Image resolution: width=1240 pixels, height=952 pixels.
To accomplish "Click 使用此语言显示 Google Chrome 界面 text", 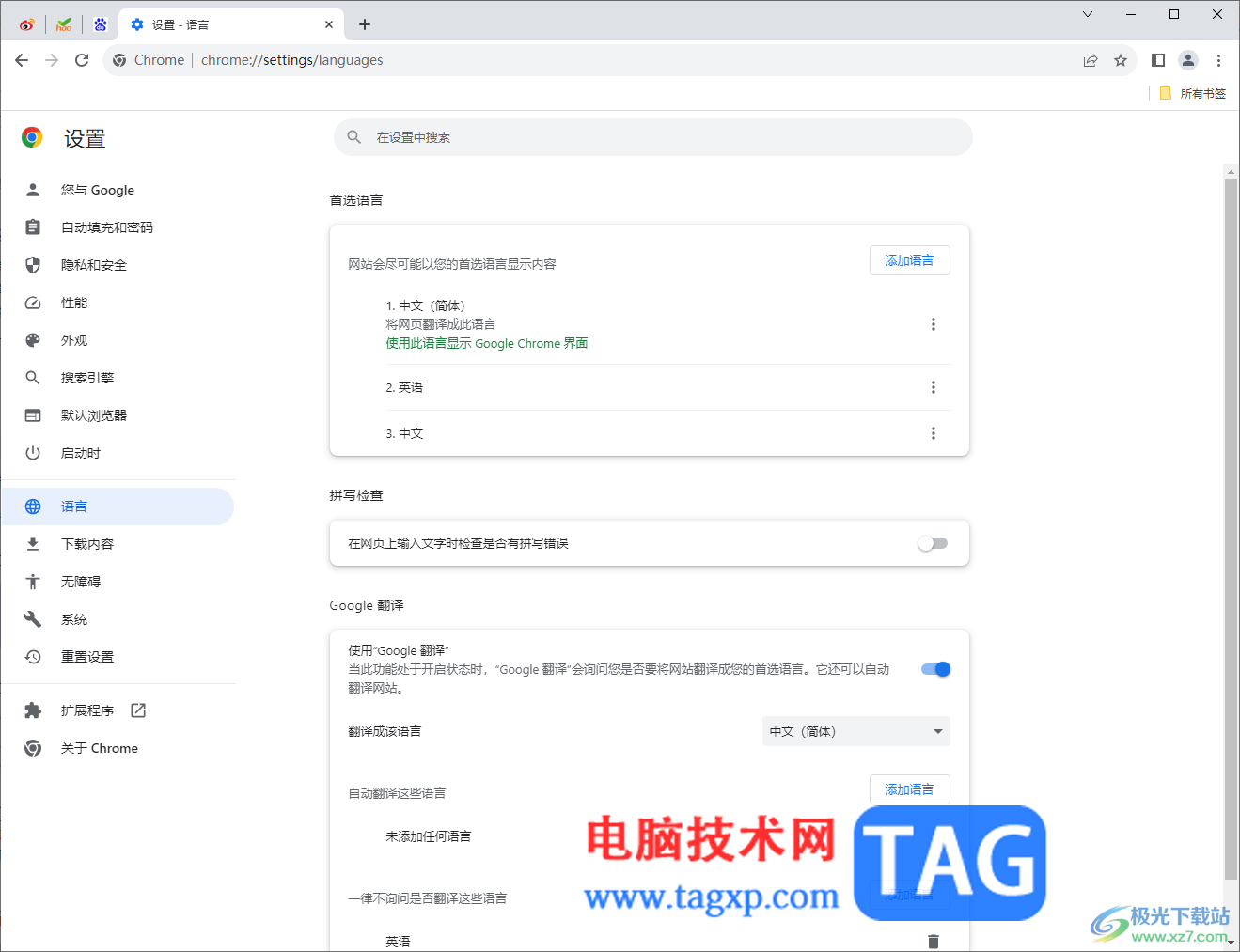I will 487,343.
